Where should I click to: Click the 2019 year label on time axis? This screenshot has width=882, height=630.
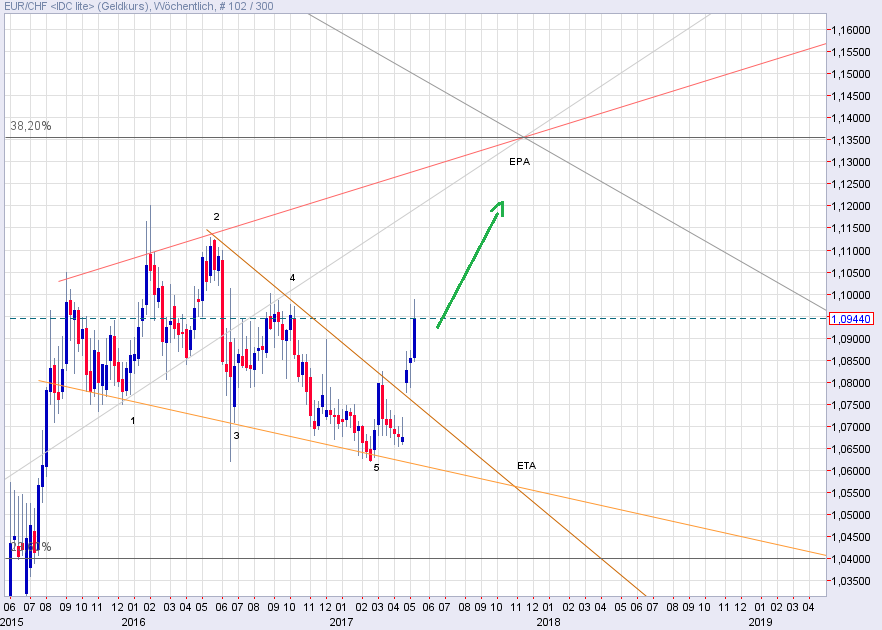[x=760, y=622]
